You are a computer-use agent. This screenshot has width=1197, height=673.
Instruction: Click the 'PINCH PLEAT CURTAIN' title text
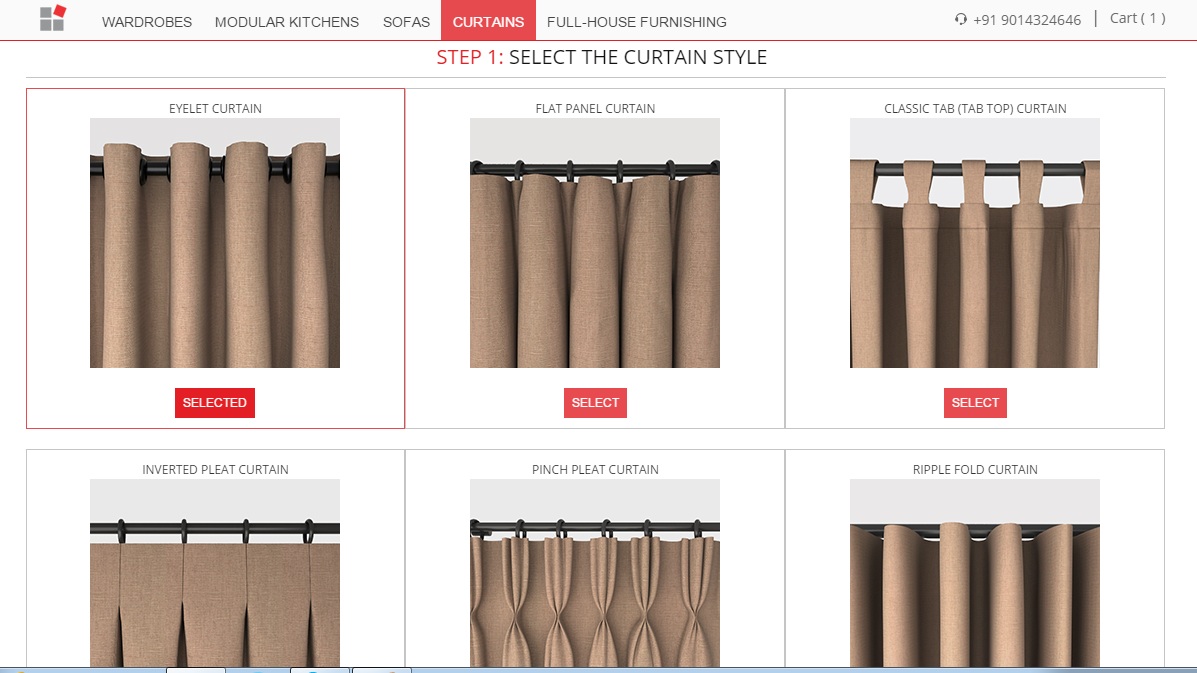pyautogui.click(x=595, y=469)
